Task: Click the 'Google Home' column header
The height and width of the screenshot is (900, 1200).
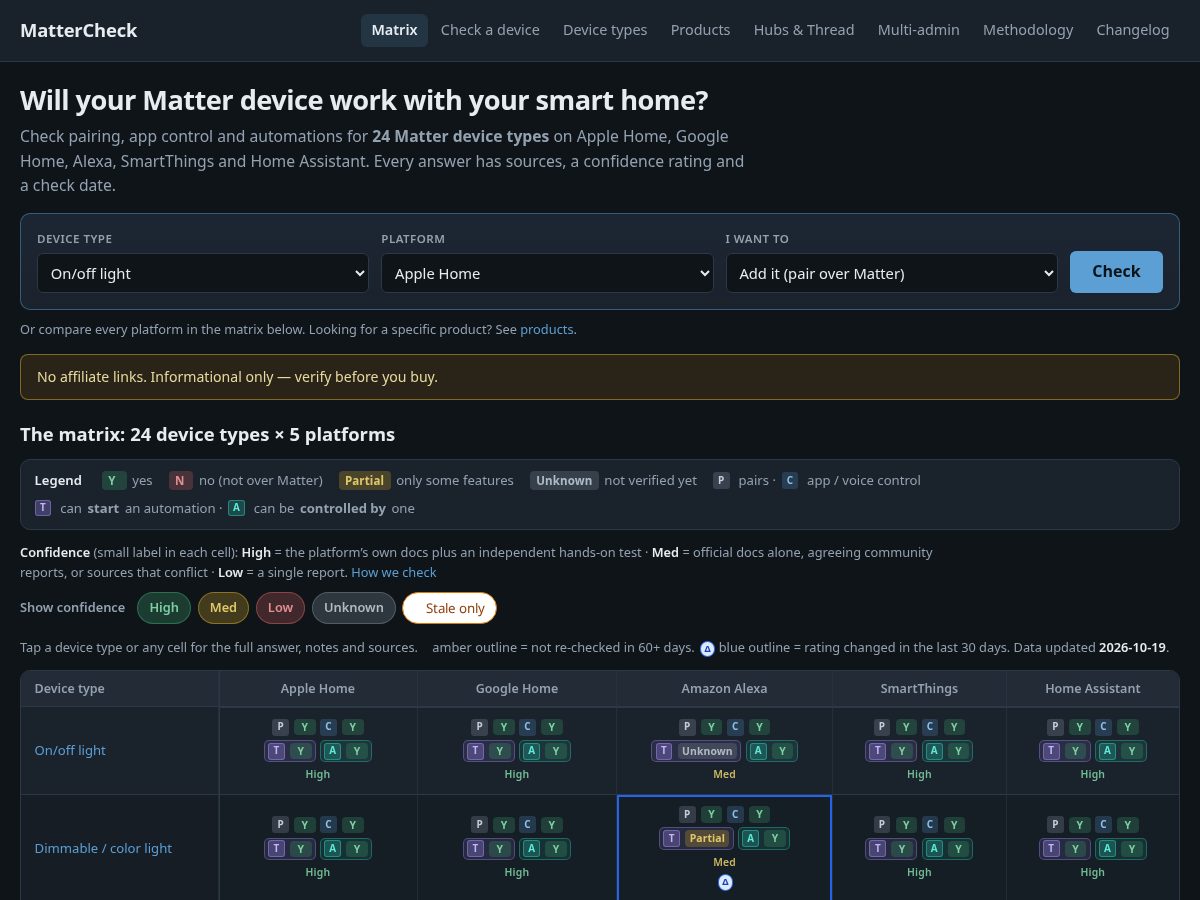Action: pos(517,688)
